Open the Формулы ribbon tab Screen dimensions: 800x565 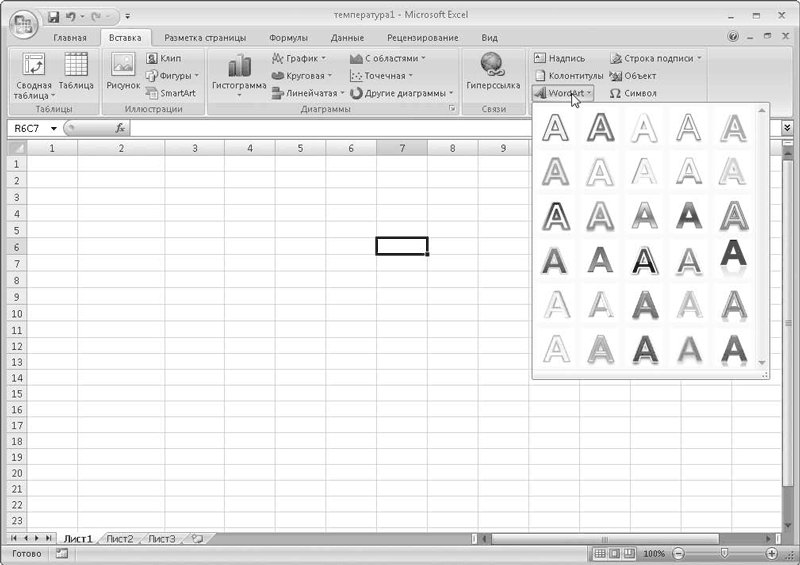288,38
